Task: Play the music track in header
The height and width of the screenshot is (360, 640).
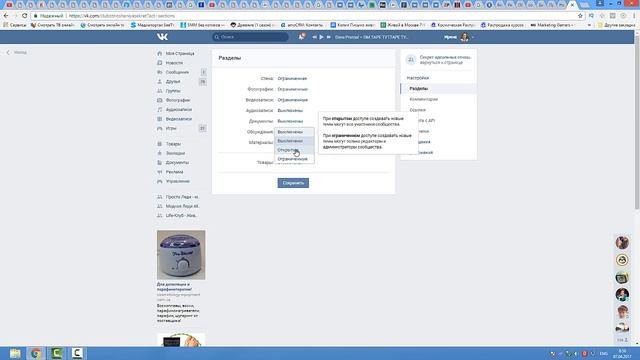Action: [x=321, y=37]
